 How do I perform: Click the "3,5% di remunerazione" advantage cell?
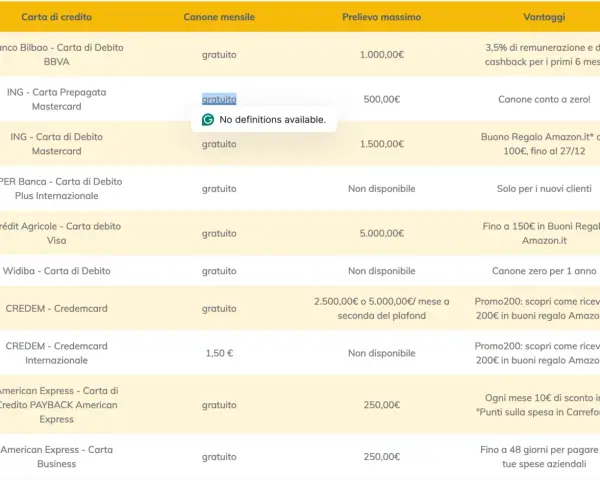click(542, 54)
